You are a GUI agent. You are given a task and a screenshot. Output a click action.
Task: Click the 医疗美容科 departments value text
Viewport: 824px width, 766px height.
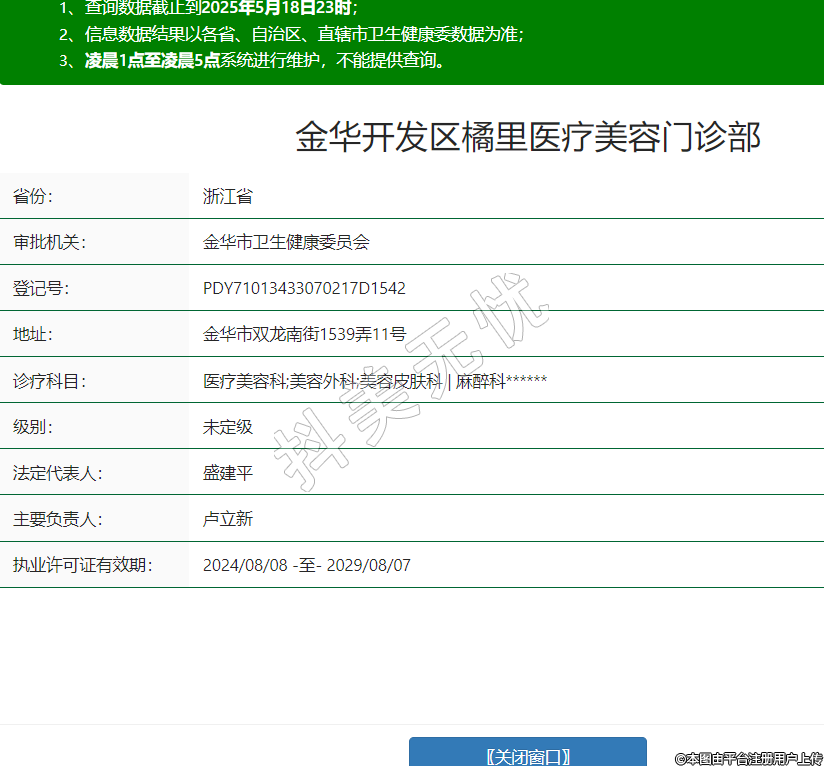point(374,381)
